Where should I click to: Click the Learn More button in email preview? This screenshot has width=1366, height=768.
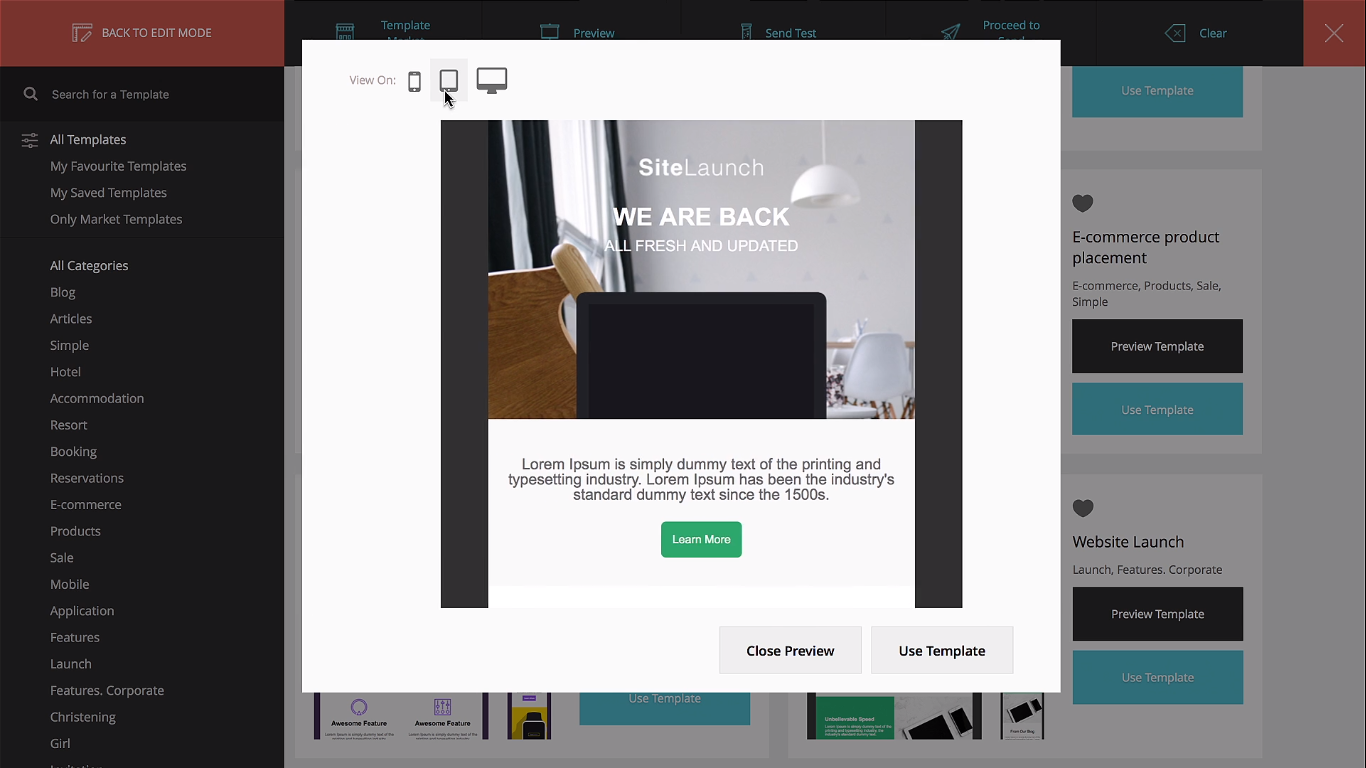coord(701,539)
